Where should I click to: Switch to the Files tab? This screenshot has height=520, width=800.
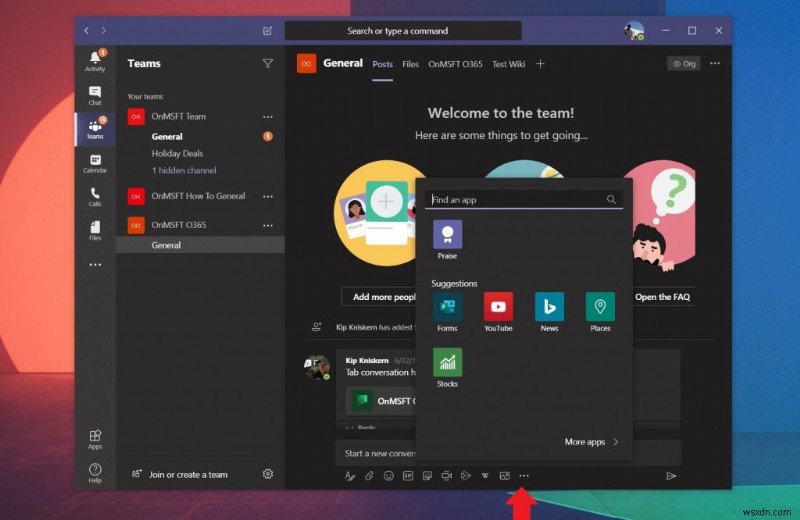pos(410,64)
